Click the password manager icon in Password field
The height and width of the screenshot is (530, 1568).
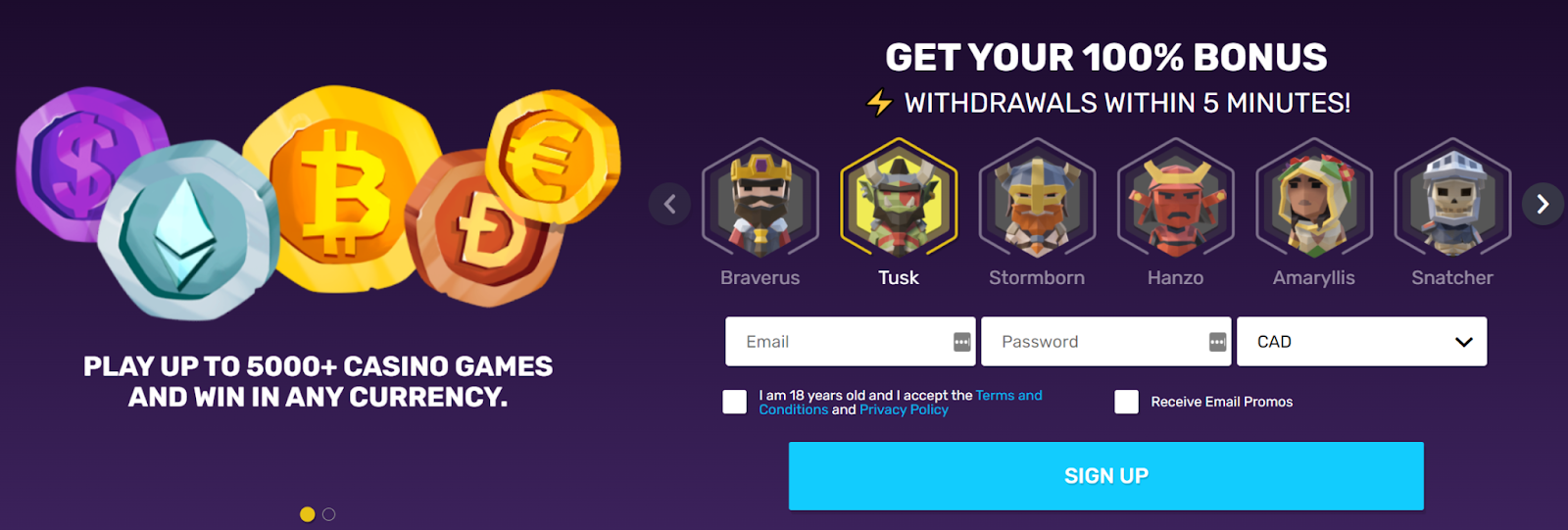tap(1217, 342)
